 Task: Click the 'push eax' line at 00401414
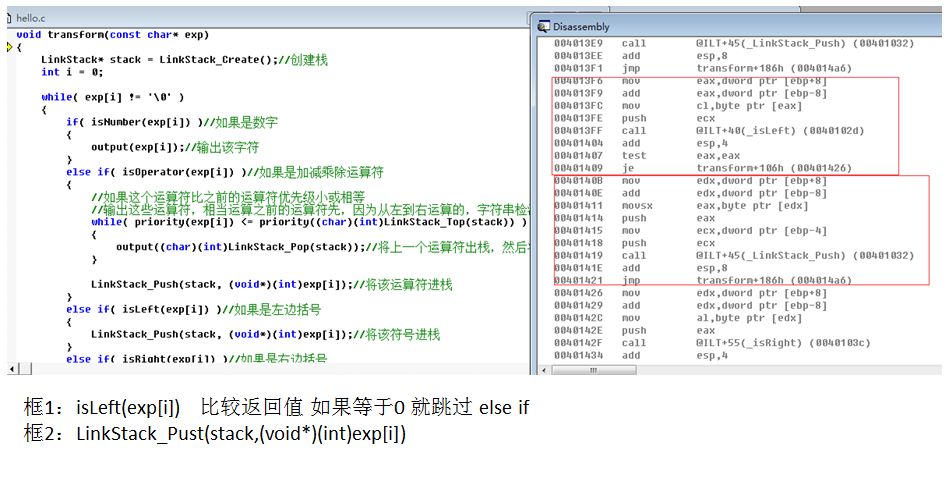coord(635,218)
